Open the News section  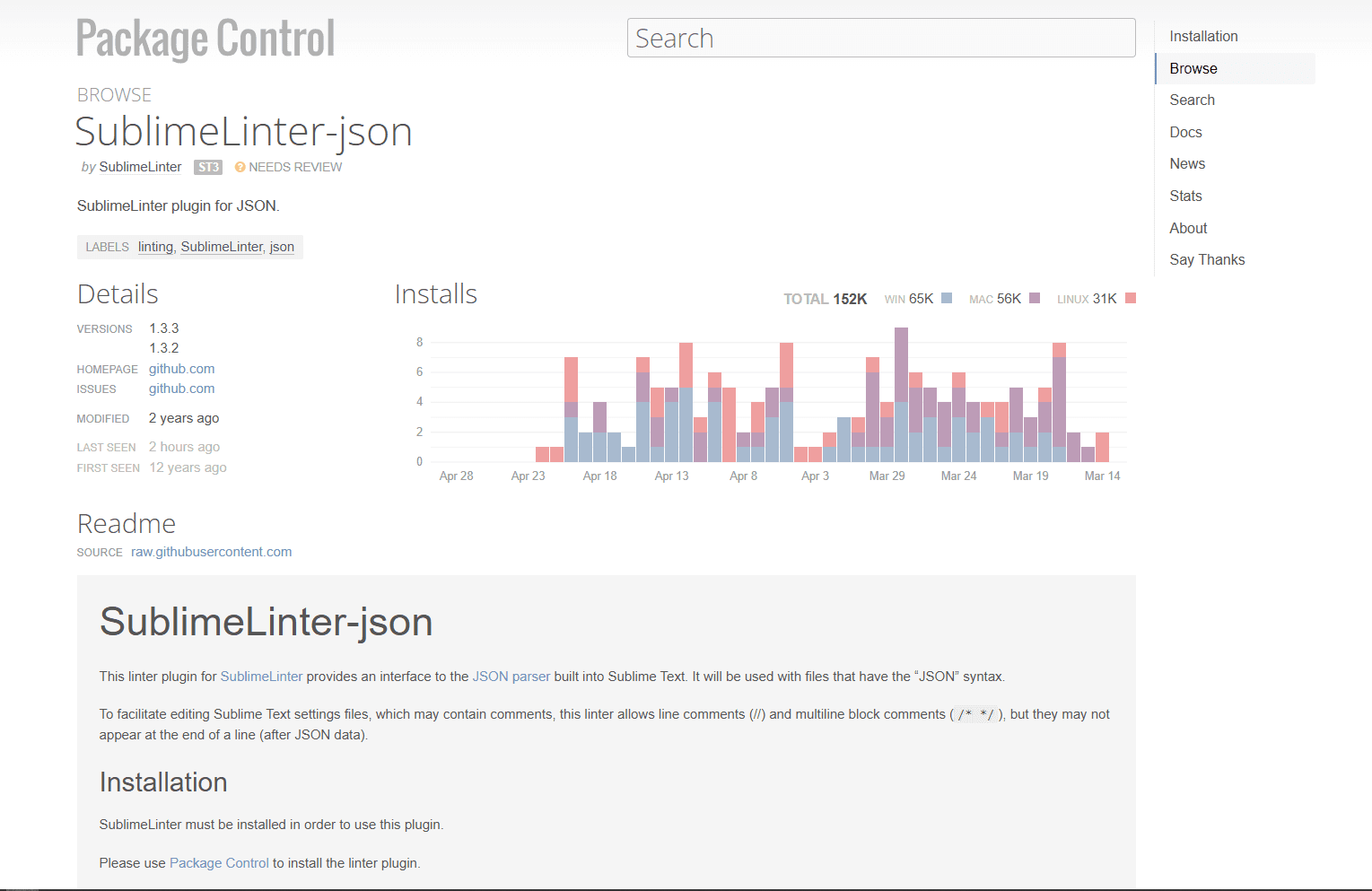pyautogui.click(x=1187, y=163)
